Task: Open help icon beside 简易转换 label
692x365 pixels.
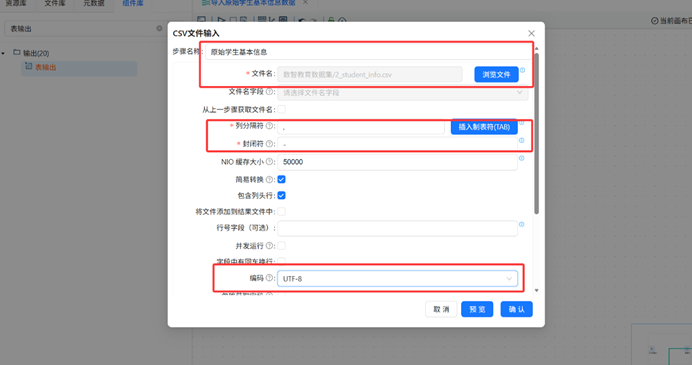Action: coord(269,180)
